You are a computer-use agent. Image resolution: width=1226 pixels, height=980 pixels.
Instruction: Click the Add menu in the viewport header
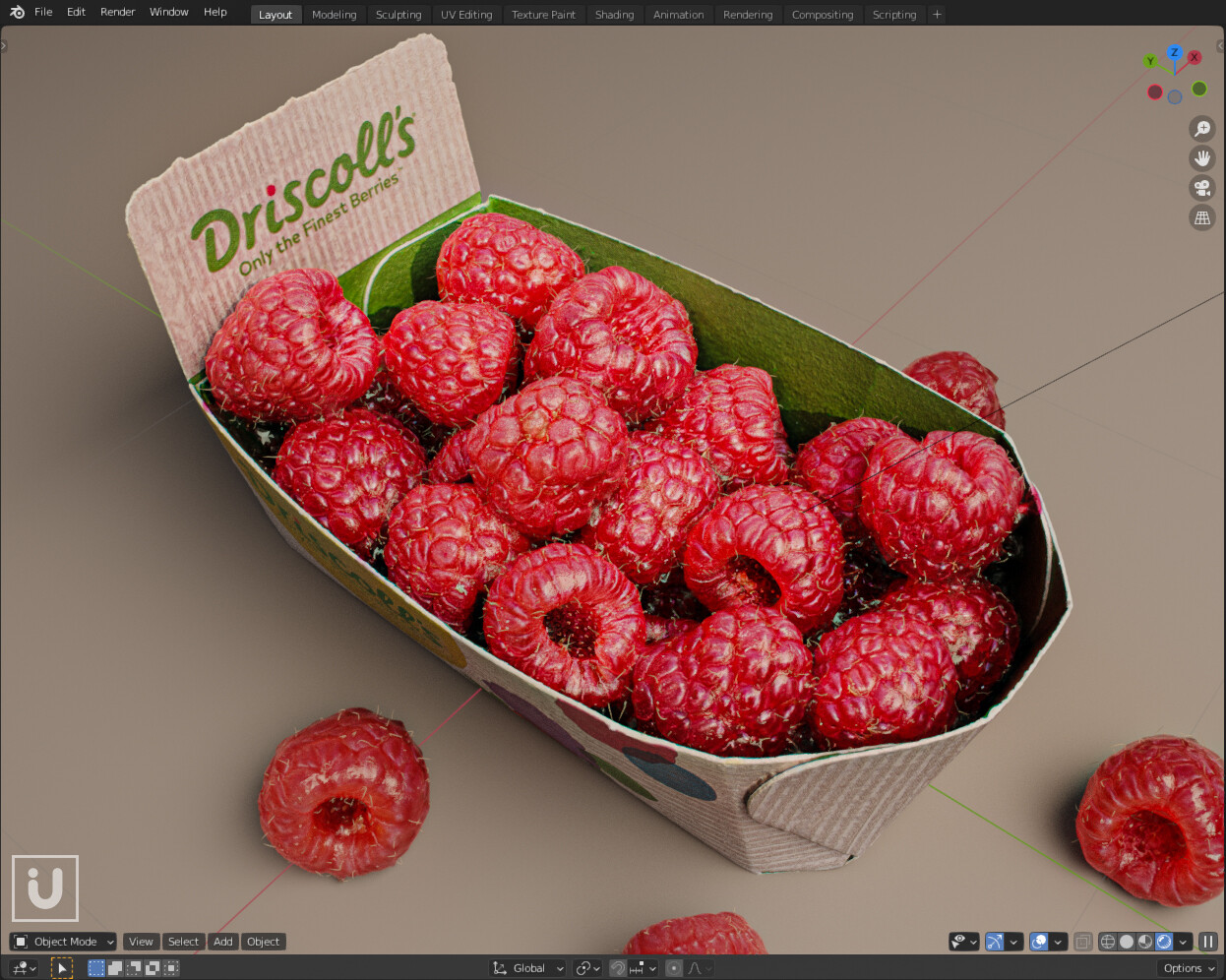pos(222,942)
